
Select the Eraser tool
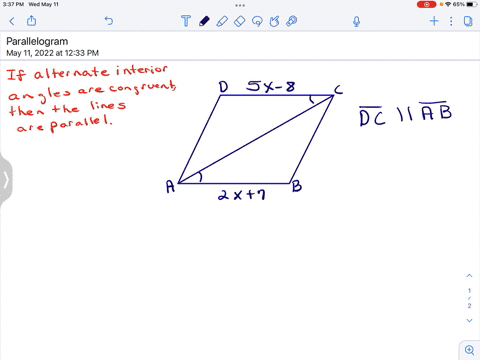(x=240, y=21)
